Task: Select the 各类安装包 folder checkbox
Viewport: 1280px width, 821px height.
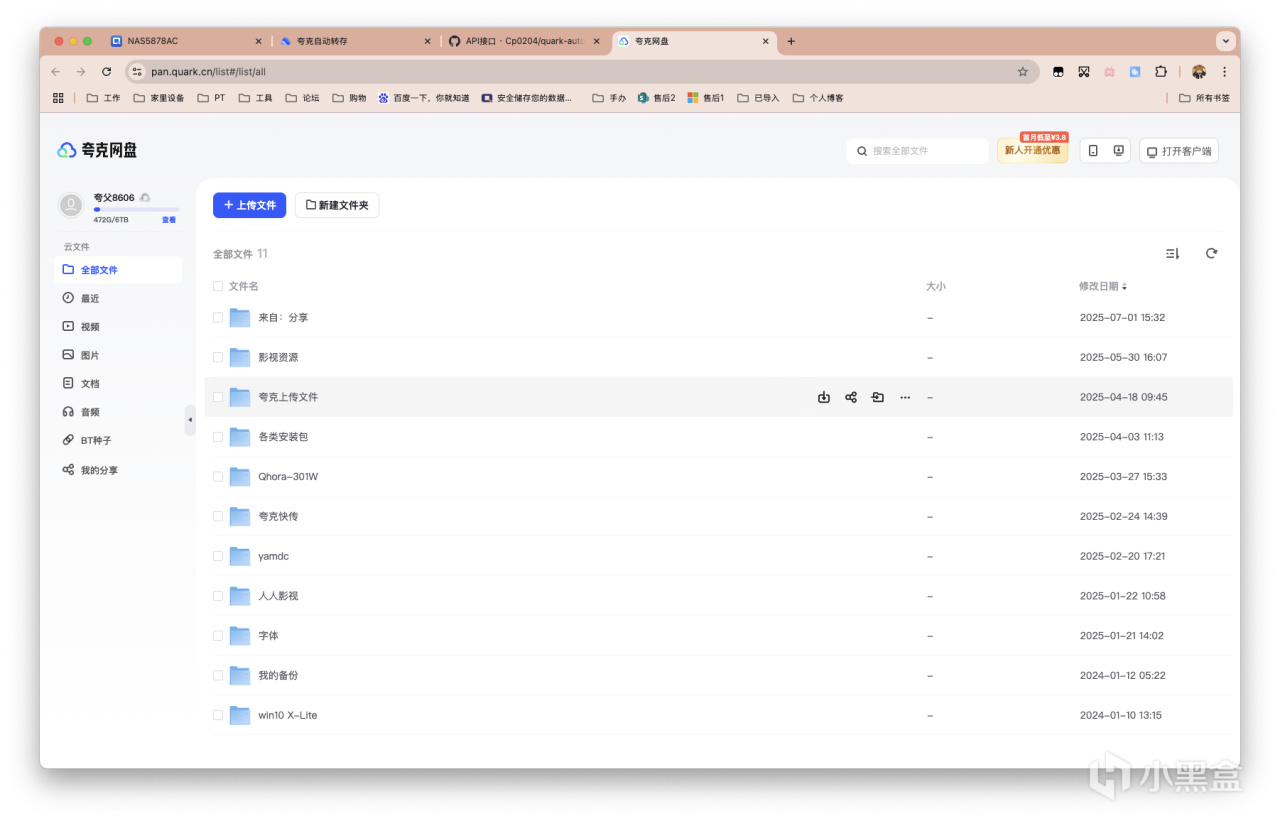Action: point(218,437)
